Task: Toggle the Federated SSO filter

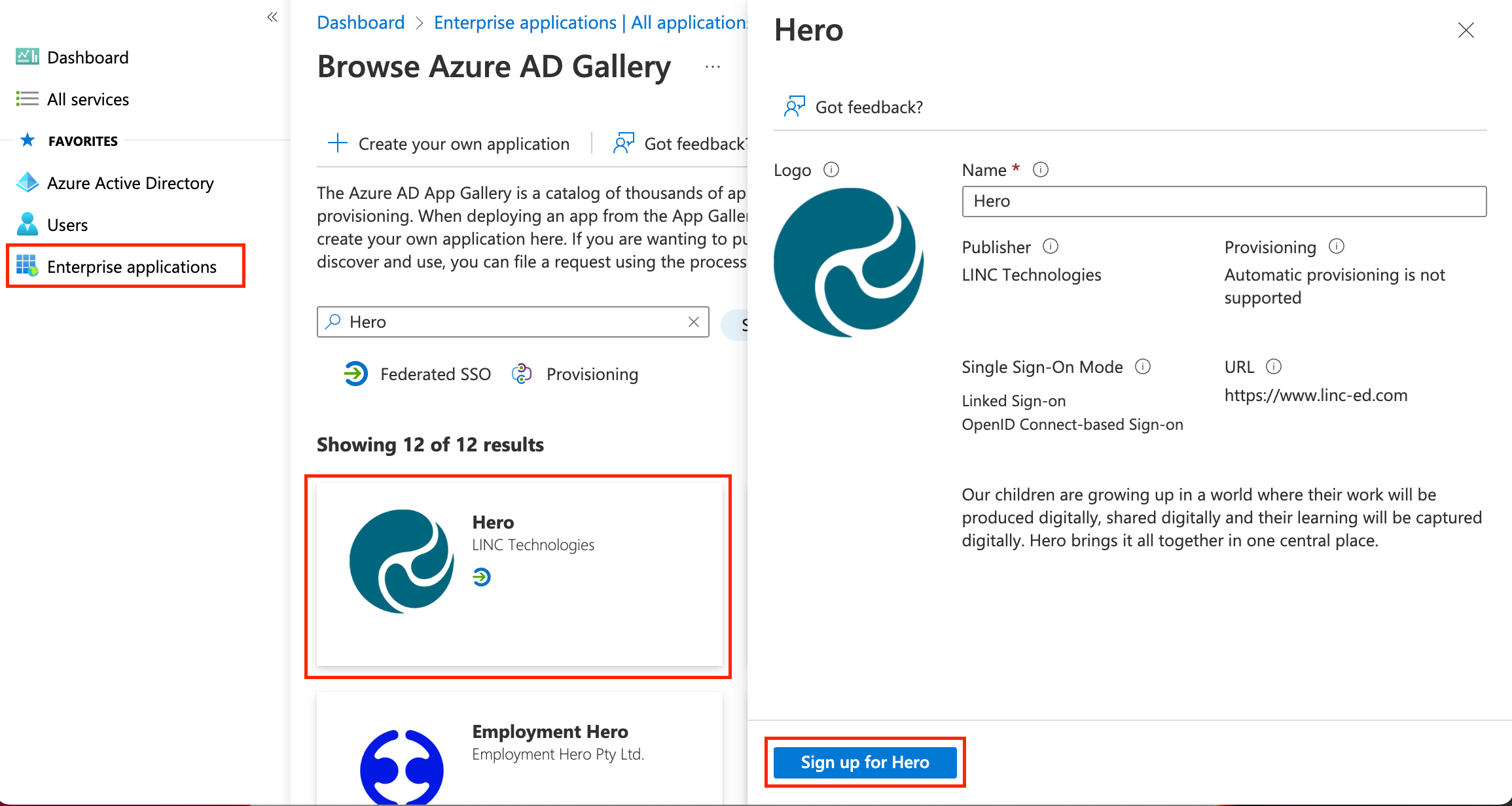Action: point(418,374)
